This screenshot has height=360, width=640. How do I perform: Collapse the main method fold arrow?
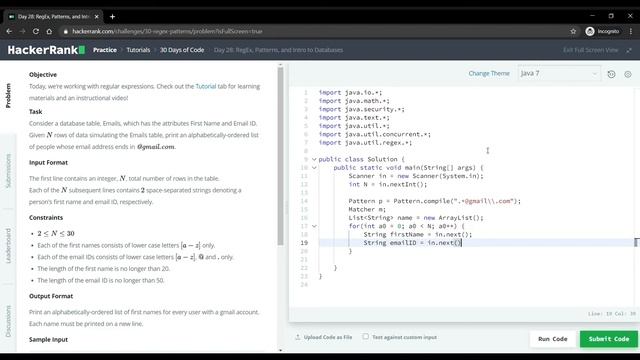click(x=314, y=168)
